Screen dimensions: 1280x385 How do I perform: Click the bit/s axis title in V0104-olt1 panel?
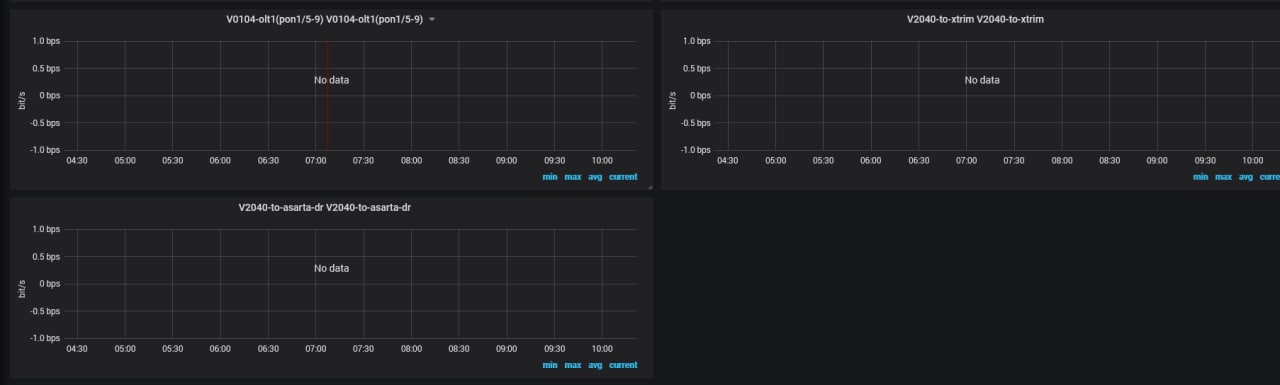tap(22, 100)
